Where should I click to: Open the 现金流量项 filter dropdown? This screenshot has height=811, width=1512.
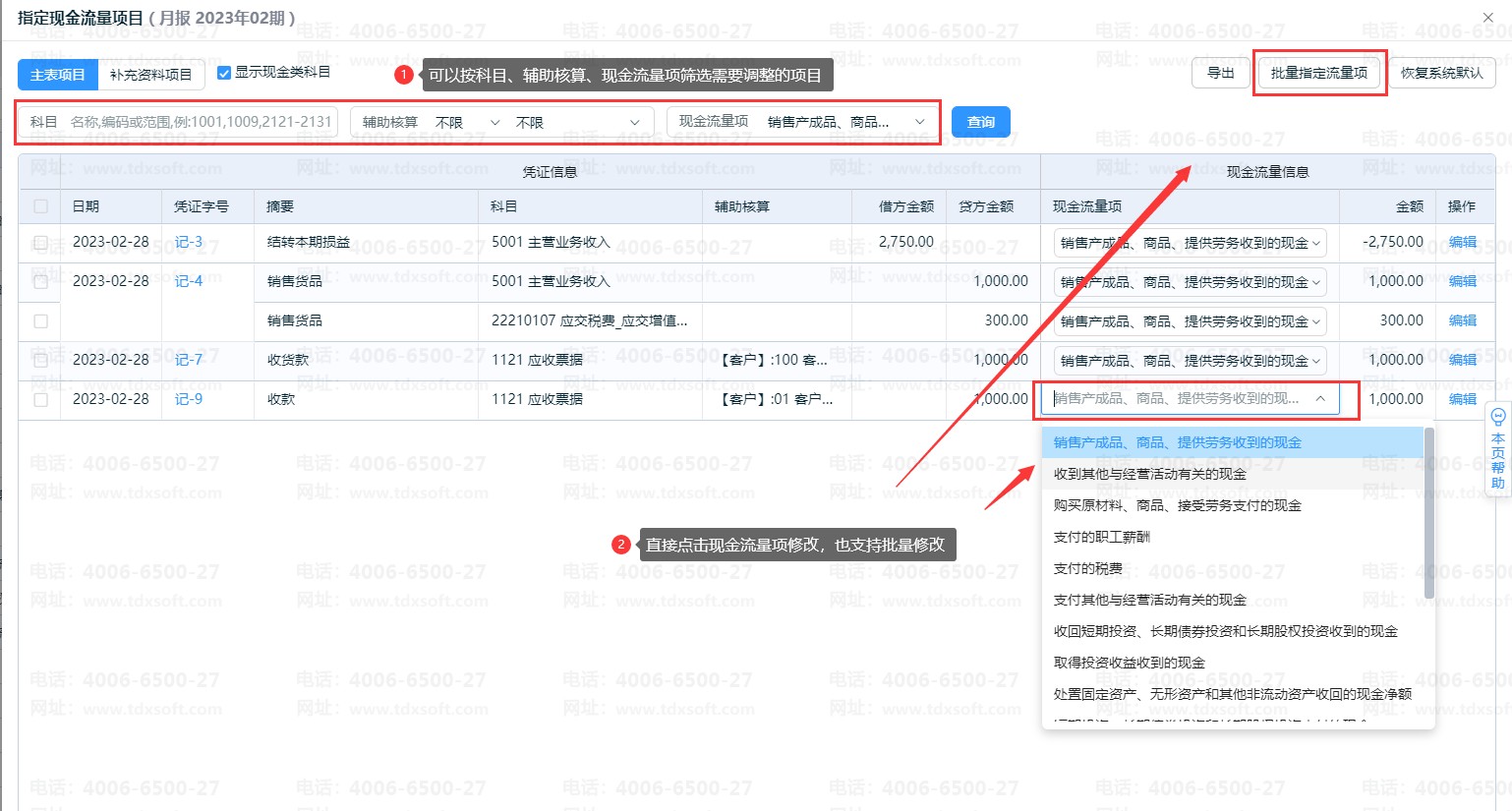(801, 122)
